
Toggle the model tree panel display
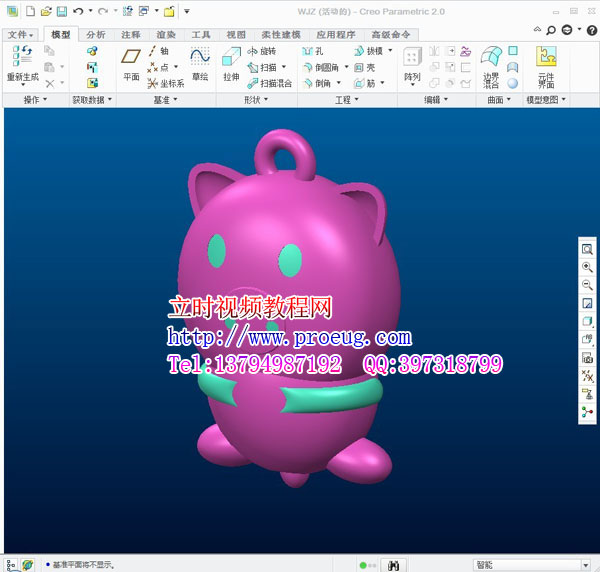pyautogui.click(x=11, y=565)
